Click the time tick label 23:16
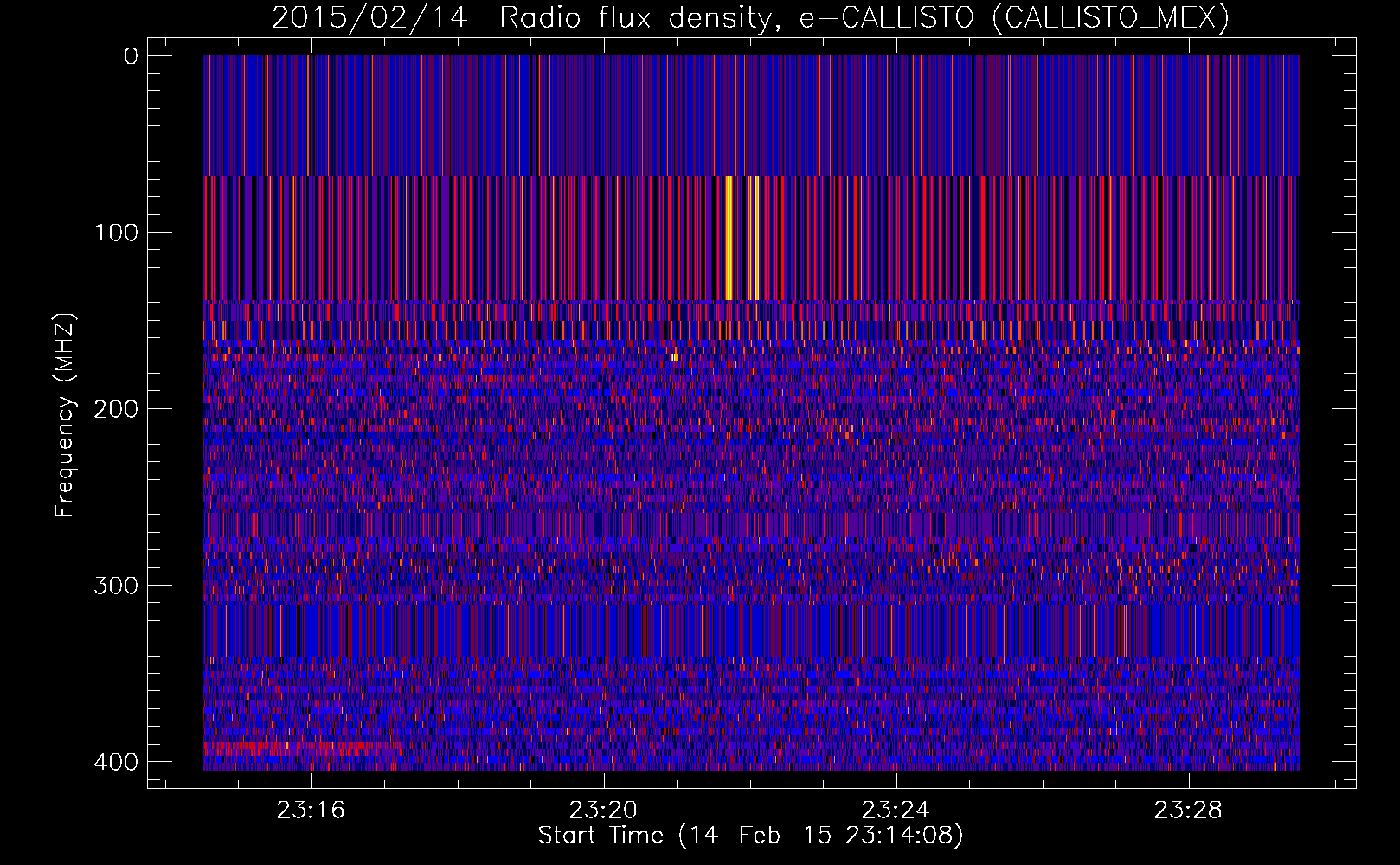Image resolution: width=1400 pixels, height=865 pixels. pyautogui.click(x=311, y=811)
